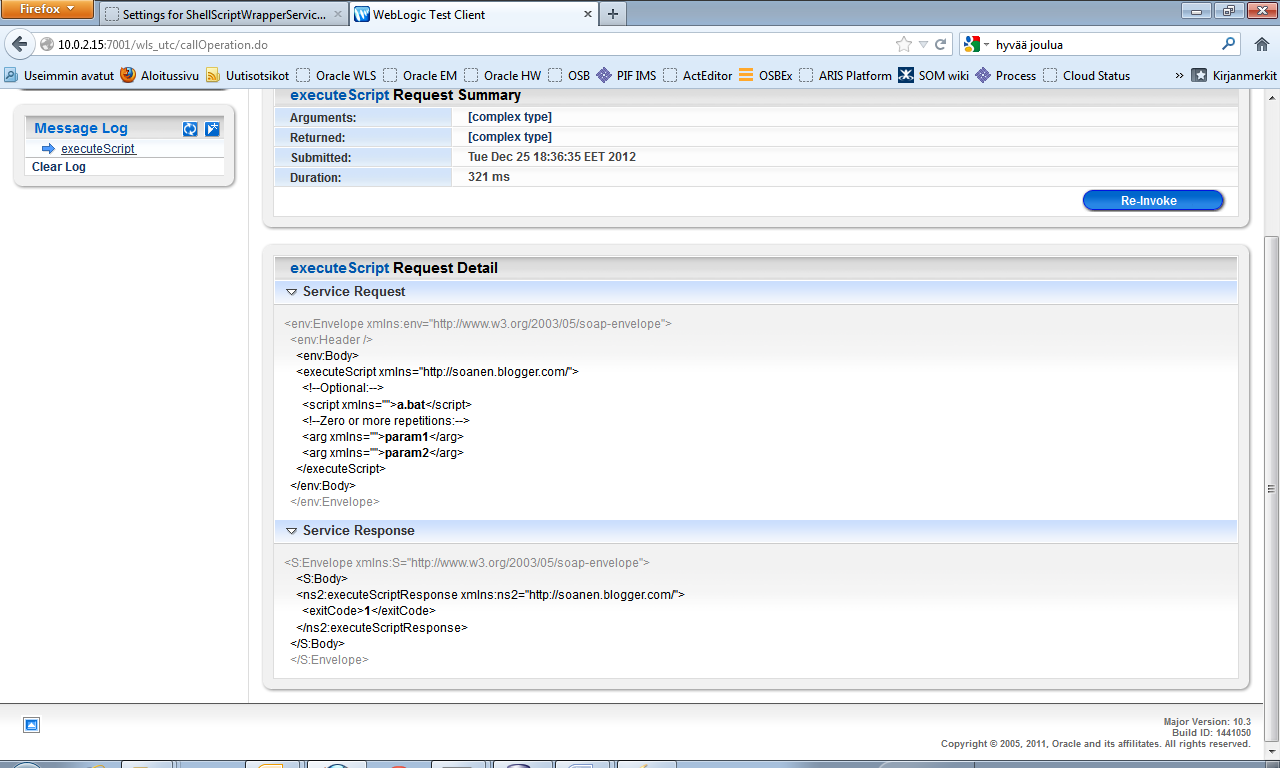Click the search magnifier icon
Viewport: 1280px width, 768px height.
point(1229,45)
